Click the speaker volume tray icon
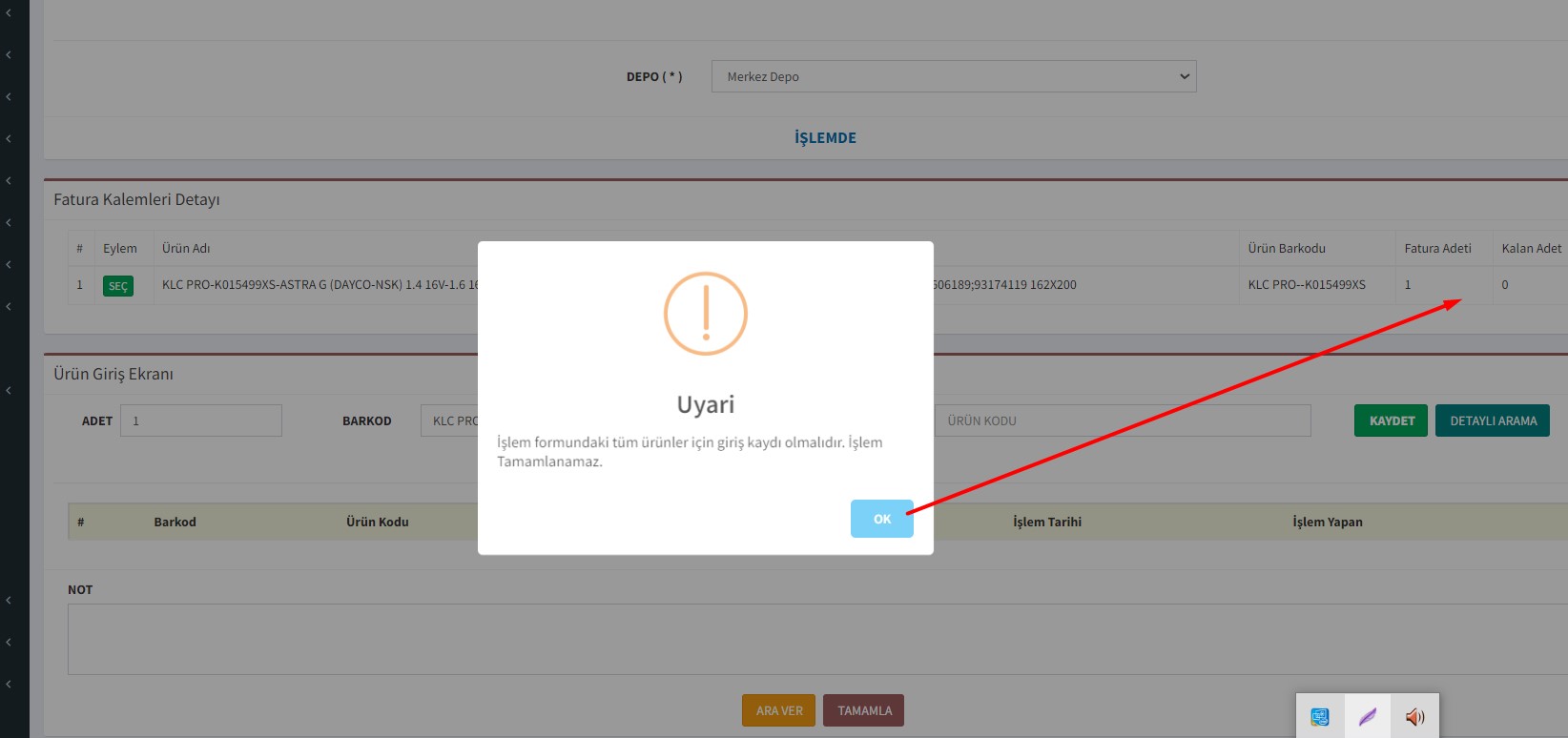Screen dimensions: 1568x738 [1414, 716]
